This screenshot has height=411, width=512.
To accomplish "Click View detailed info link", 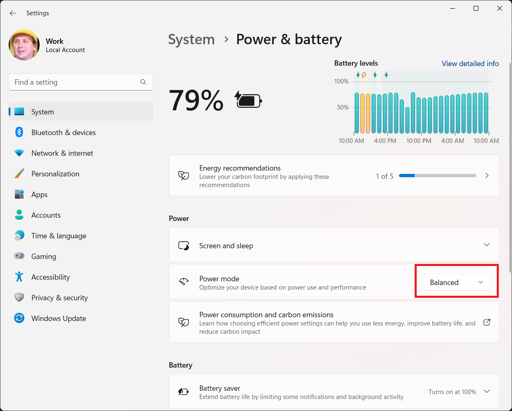I will tap(470, 63).
